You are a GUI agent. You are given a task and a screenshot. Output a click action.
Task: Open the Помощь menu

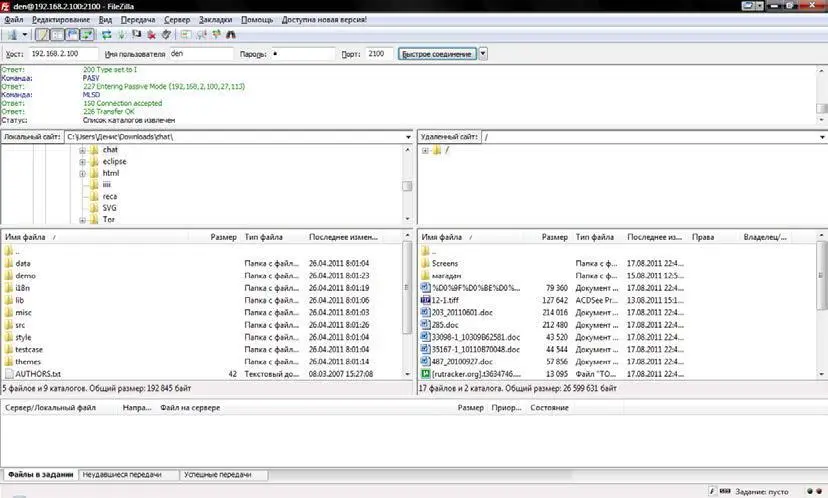[x=257, y=20]
